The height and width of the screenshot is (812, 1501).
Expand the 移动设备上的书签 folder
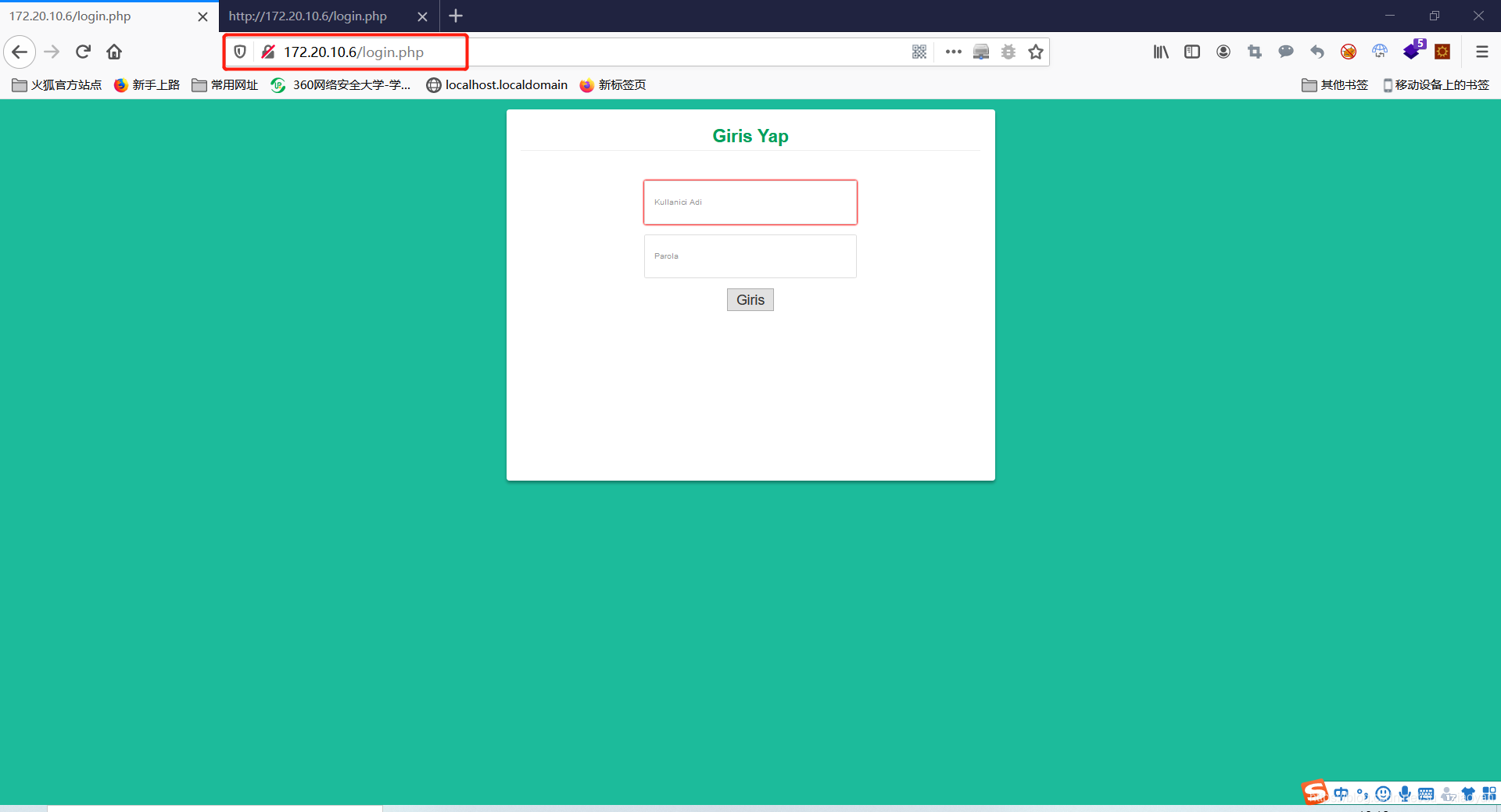tap(1436, 85)
